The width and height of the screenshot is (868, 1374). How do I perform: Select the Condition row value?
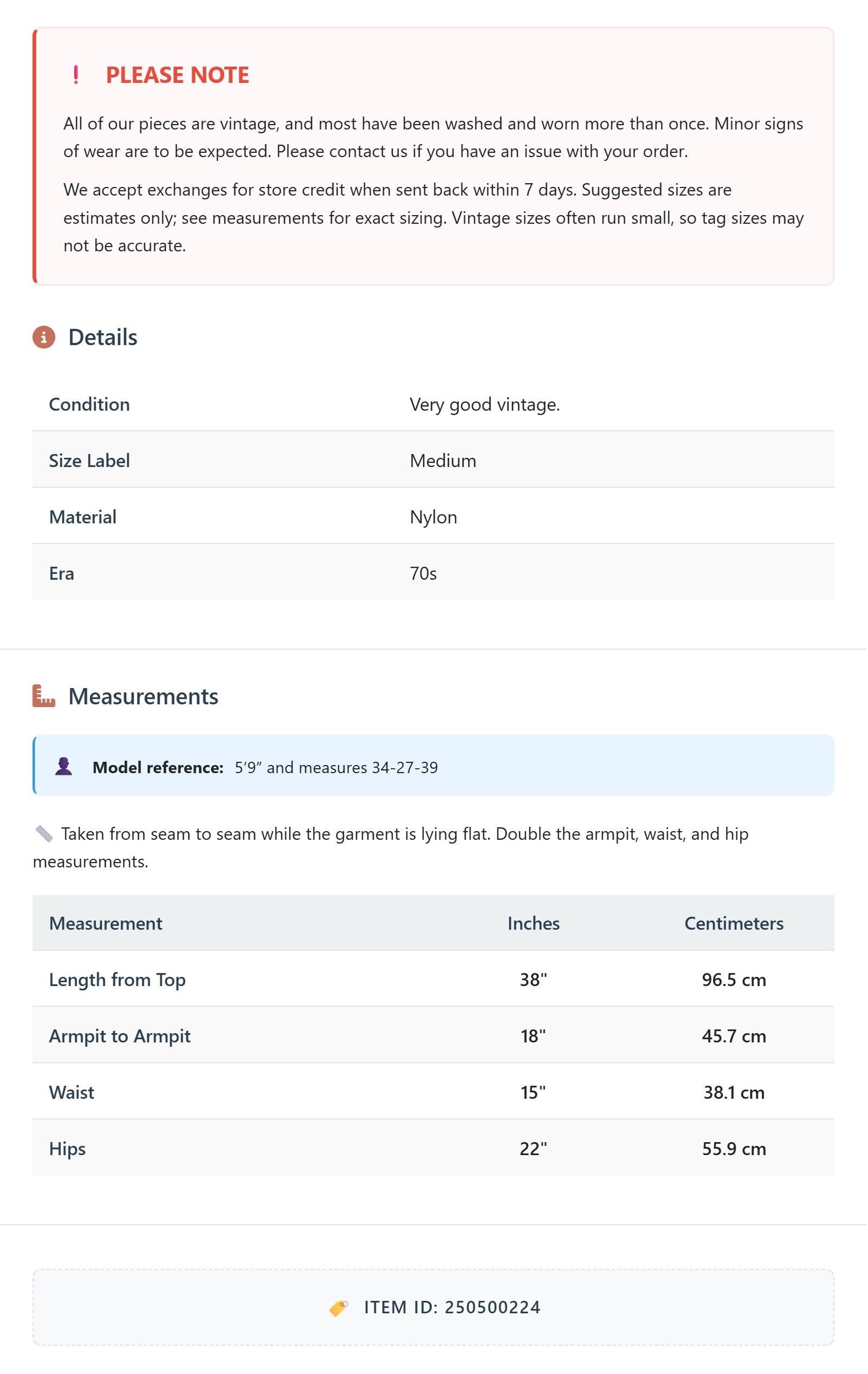tap(485, 404)
